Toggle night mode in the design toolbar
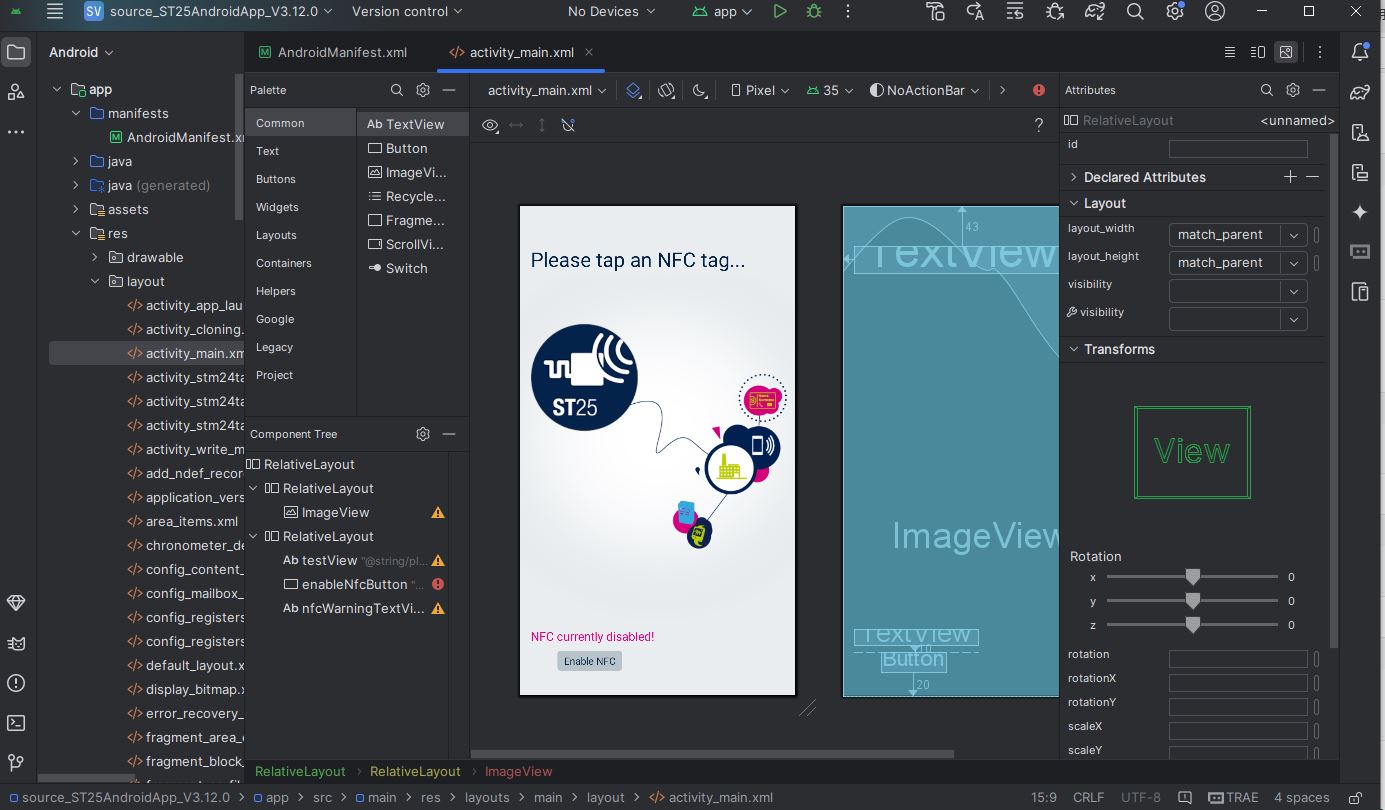Image resolution: width=1385 pixels, height=810 pixels. click(700, 90)
